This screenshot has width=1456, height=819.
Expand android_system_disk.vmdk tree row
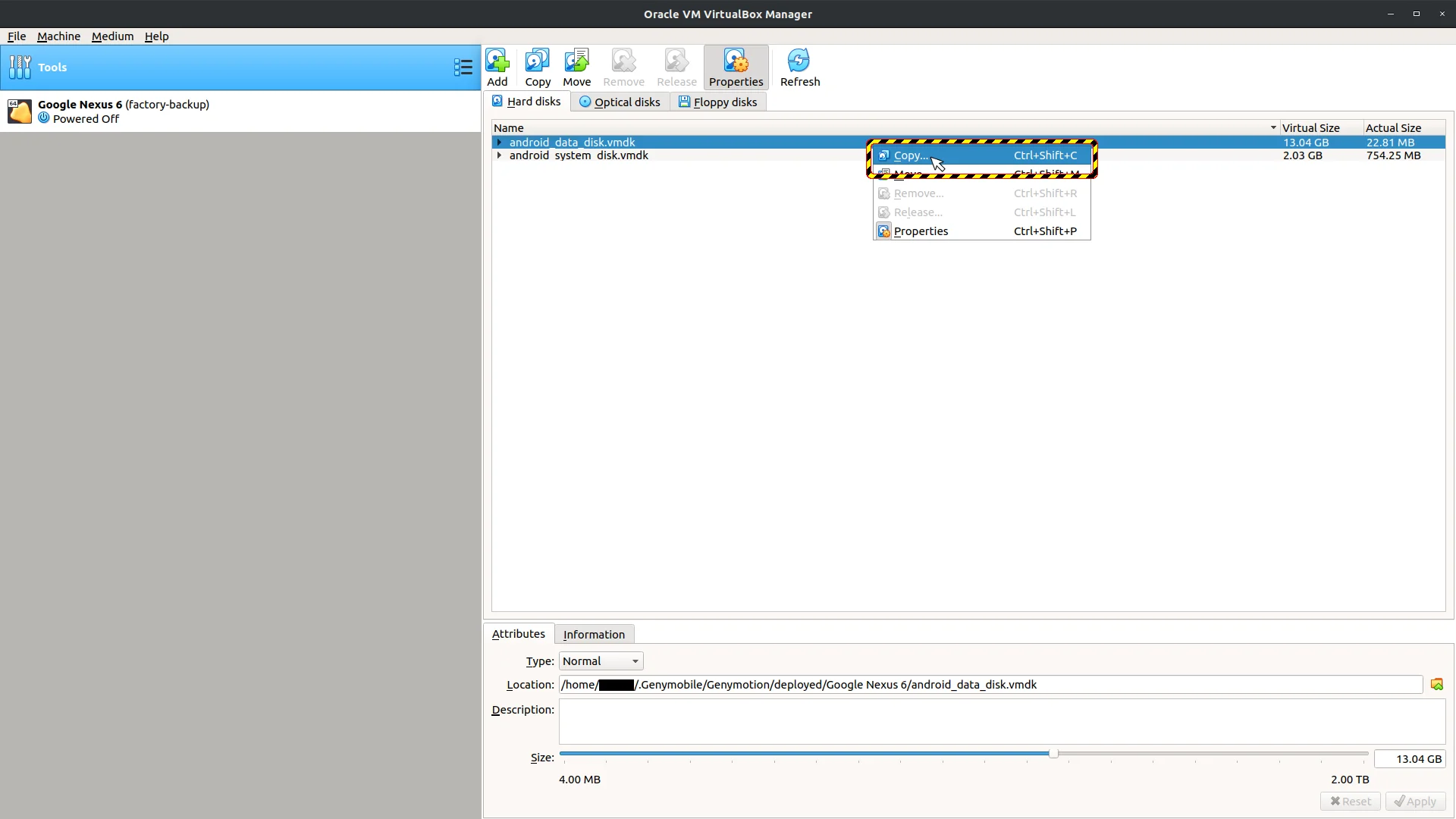click(x=499, y=155)
